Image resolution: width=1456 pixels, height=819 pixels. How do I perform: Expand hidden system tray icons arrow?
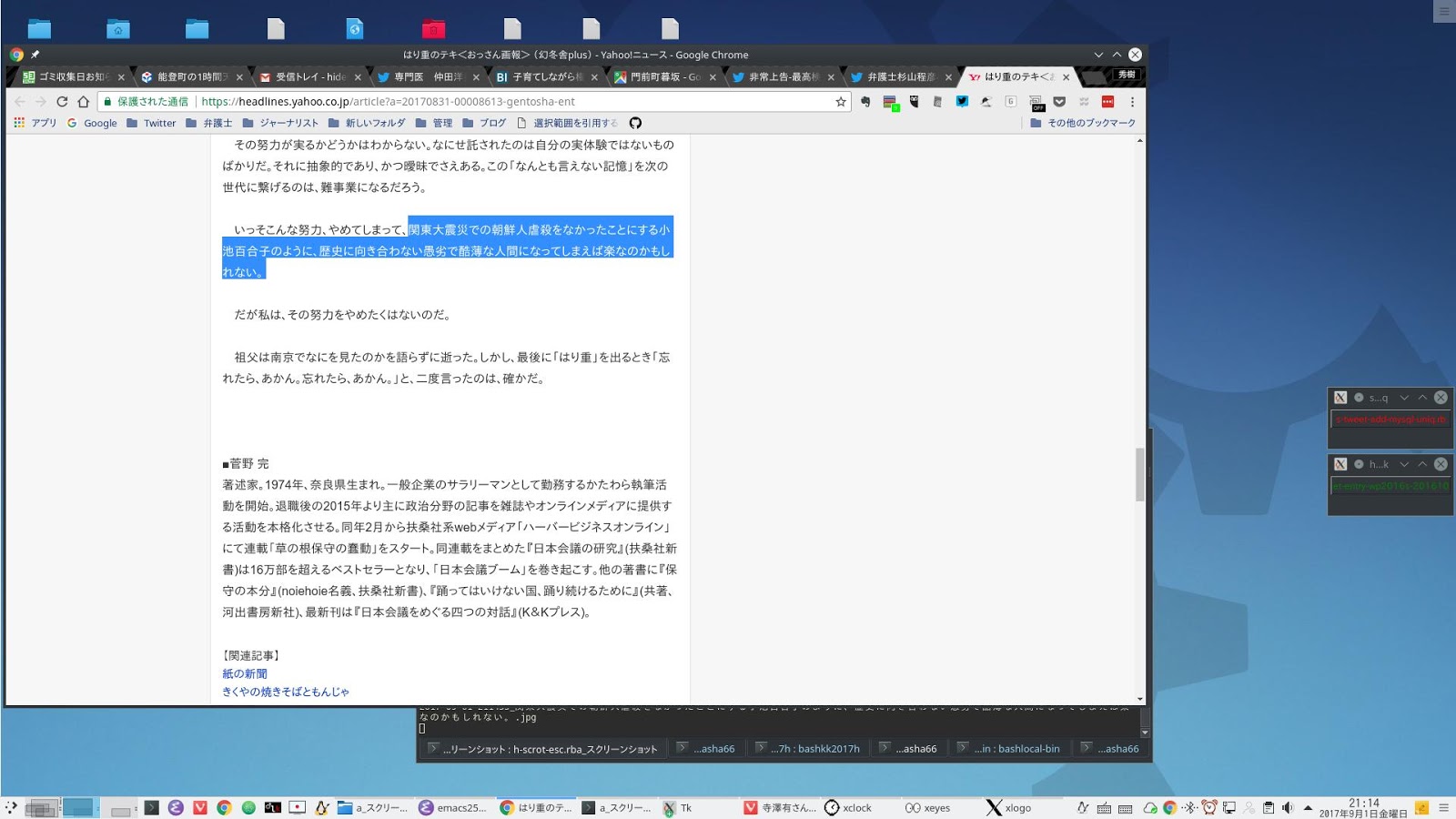(x=1308, y=807)
